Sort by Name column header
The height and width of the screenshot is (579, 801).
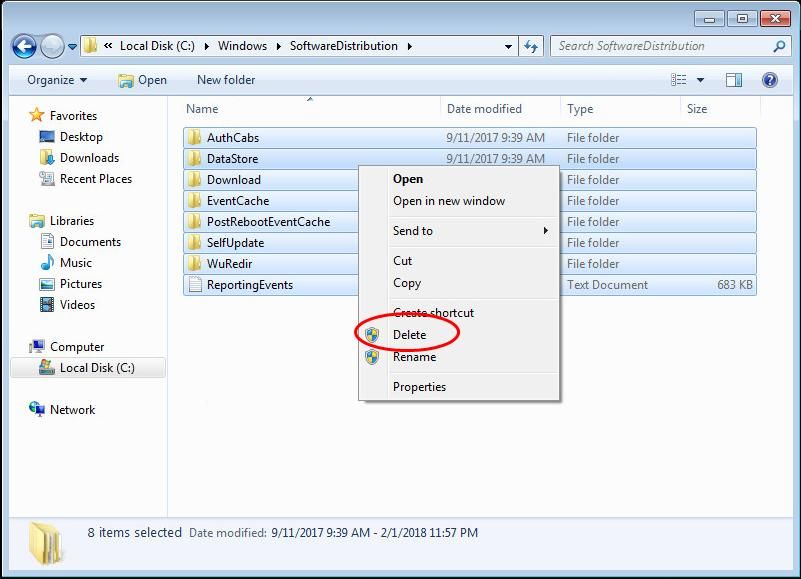pos(311,109)
